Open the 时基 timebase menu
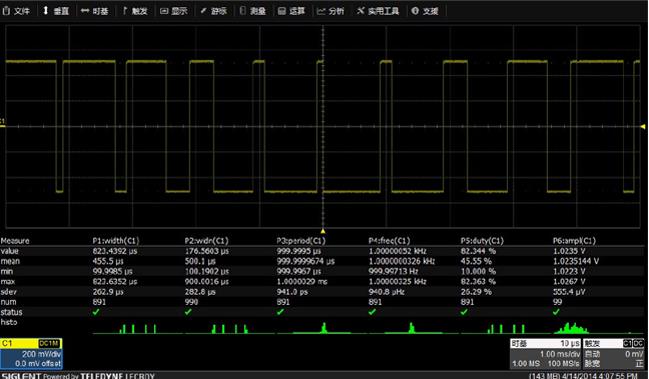 (x=95, y=11)
